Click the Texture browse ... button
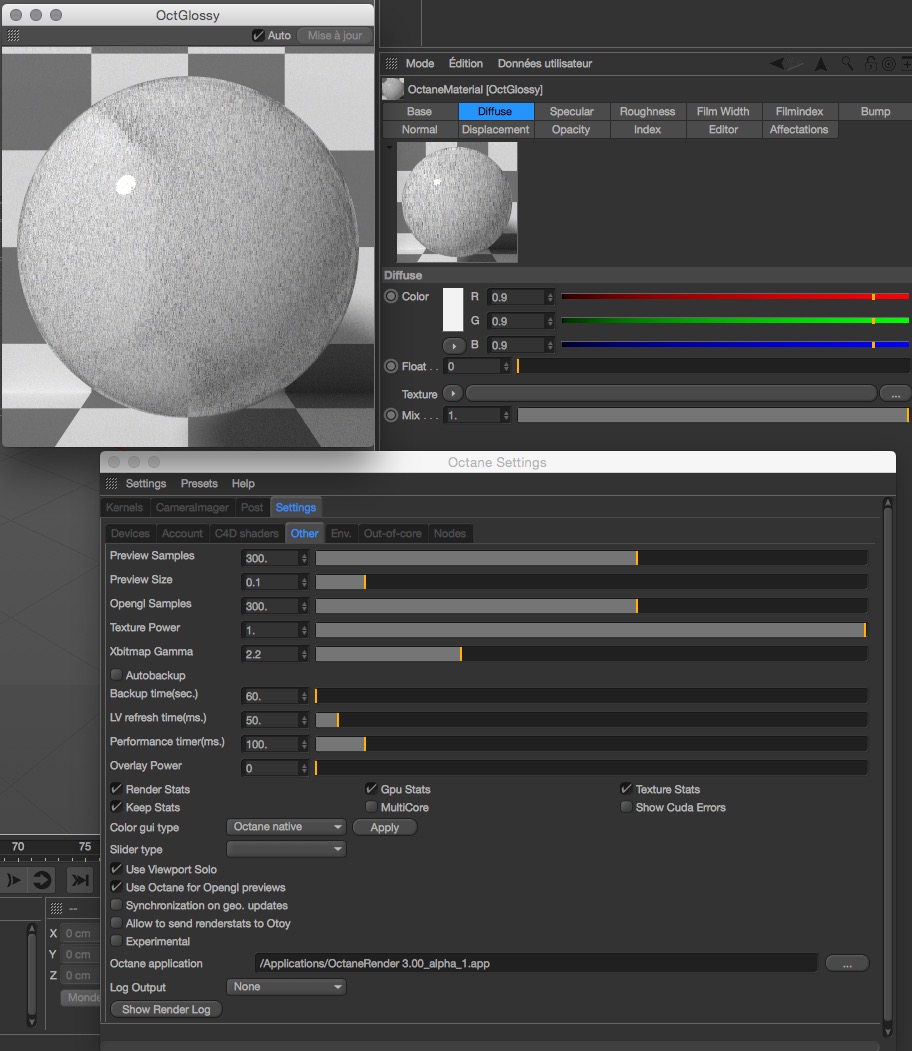The height and width of the screenshot is (1051, 912). pyautogui.click(x=896, y=393)
